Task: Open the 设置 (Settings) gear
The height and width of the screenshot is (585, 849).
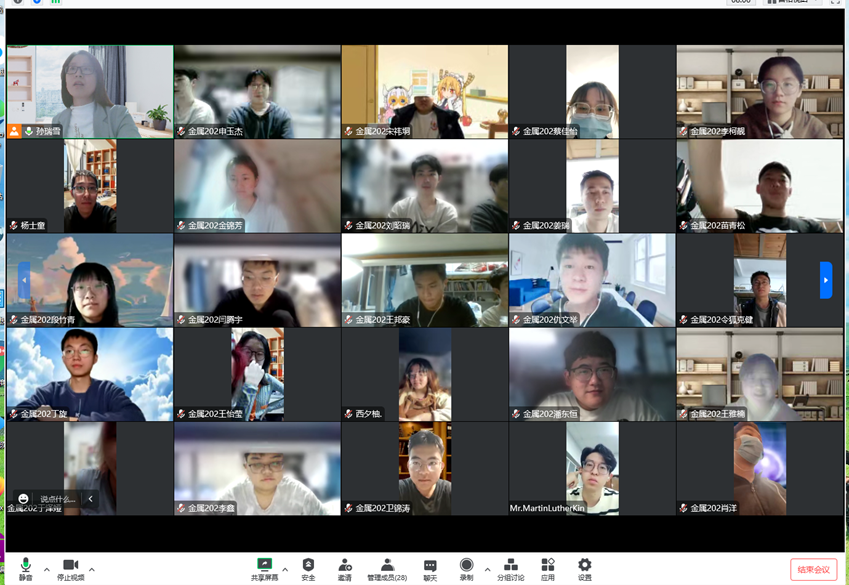Action: (585, 567)
